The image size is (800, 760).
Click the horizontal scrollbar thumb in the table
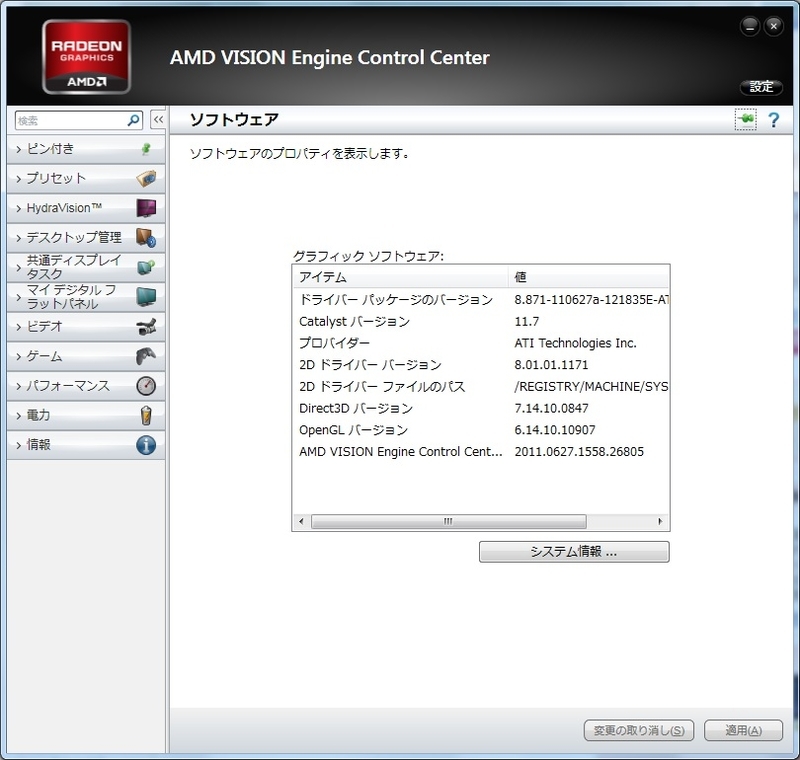pos(448,521)
